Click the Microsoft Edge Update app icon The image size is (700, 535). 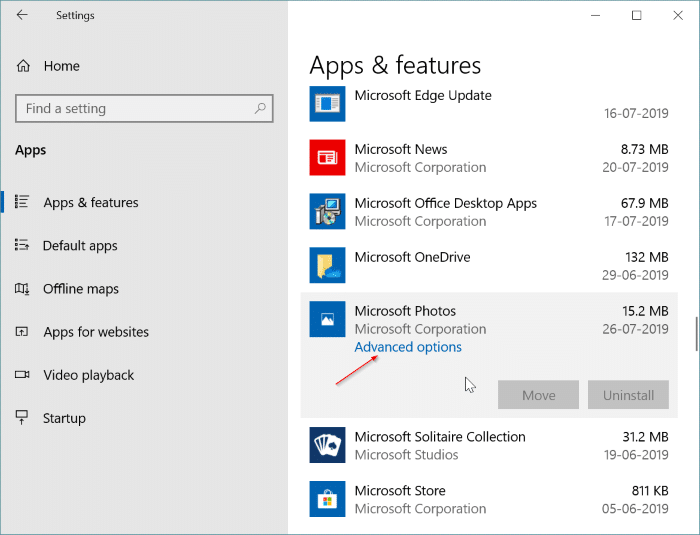[327, 104]
